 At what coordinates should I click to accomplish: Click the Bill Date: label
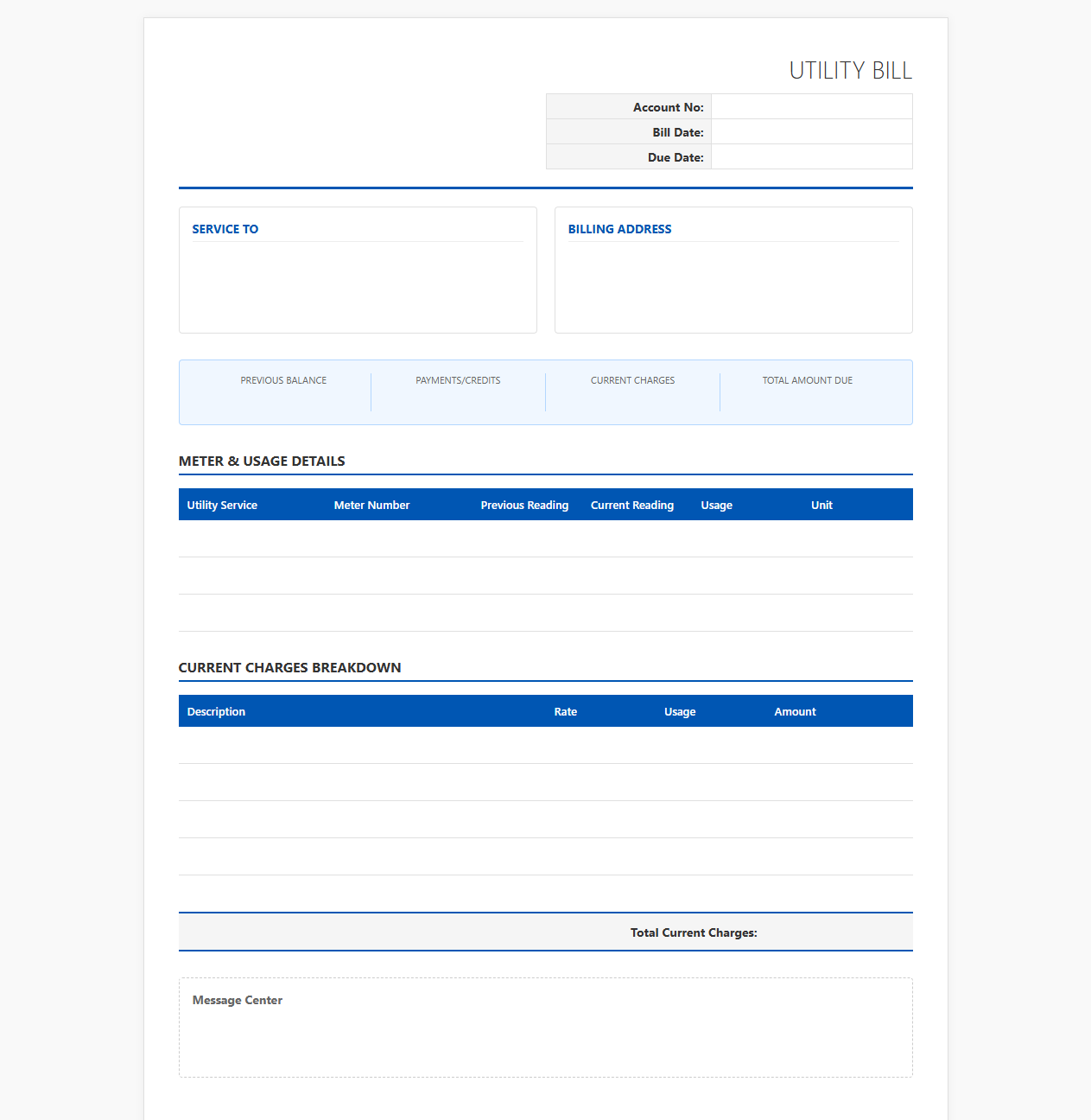678,132
